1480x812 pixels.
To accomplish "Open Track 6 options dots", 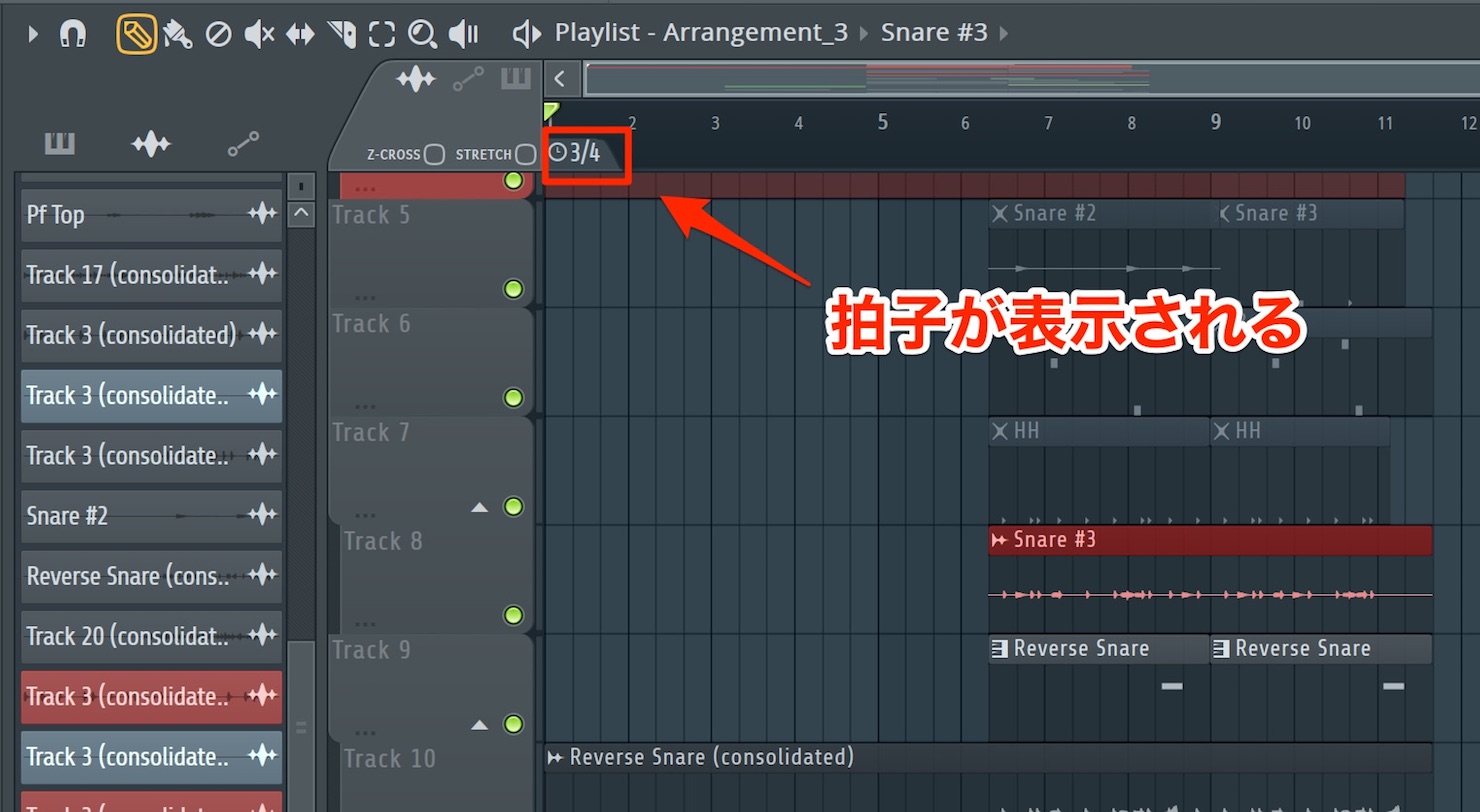I will (364, 406).
